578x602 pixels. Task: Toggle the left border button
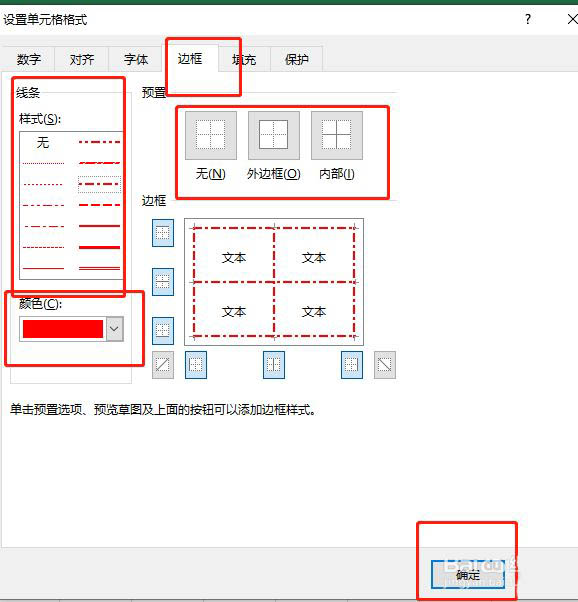pos(196,365)
